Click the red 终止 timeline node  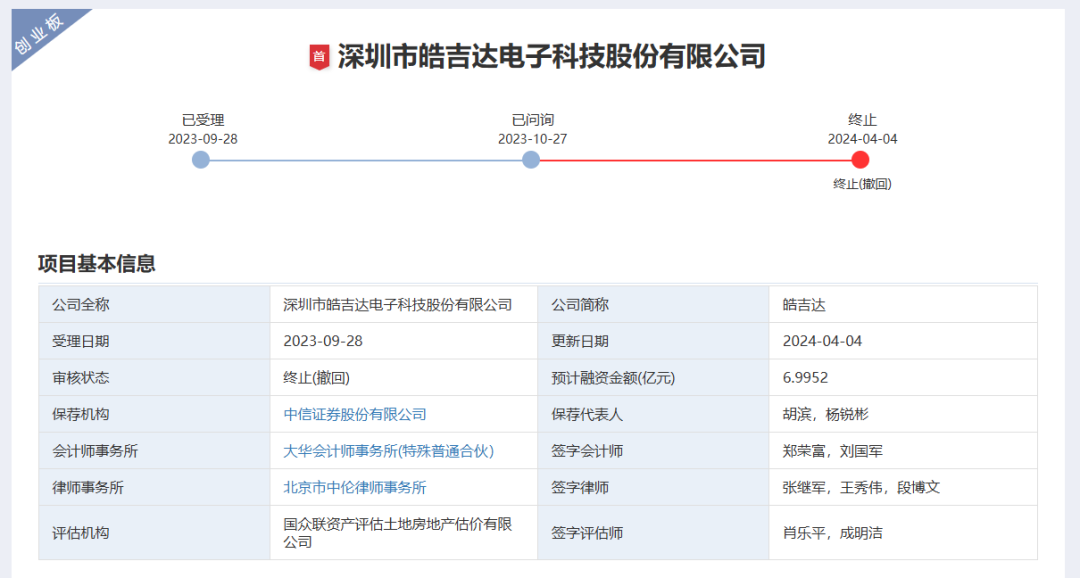click(x=861, y=160)
